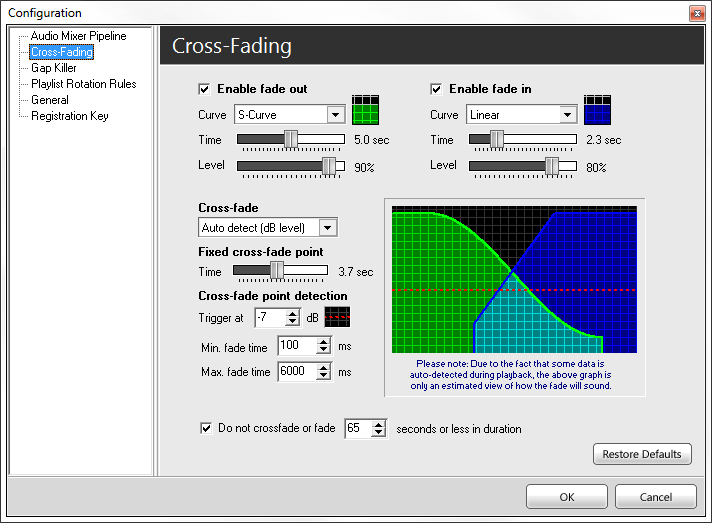712x523 pixels.
Task: Click the Restore Defaults button
Action: pyautogui.click(x=642, y=454)
